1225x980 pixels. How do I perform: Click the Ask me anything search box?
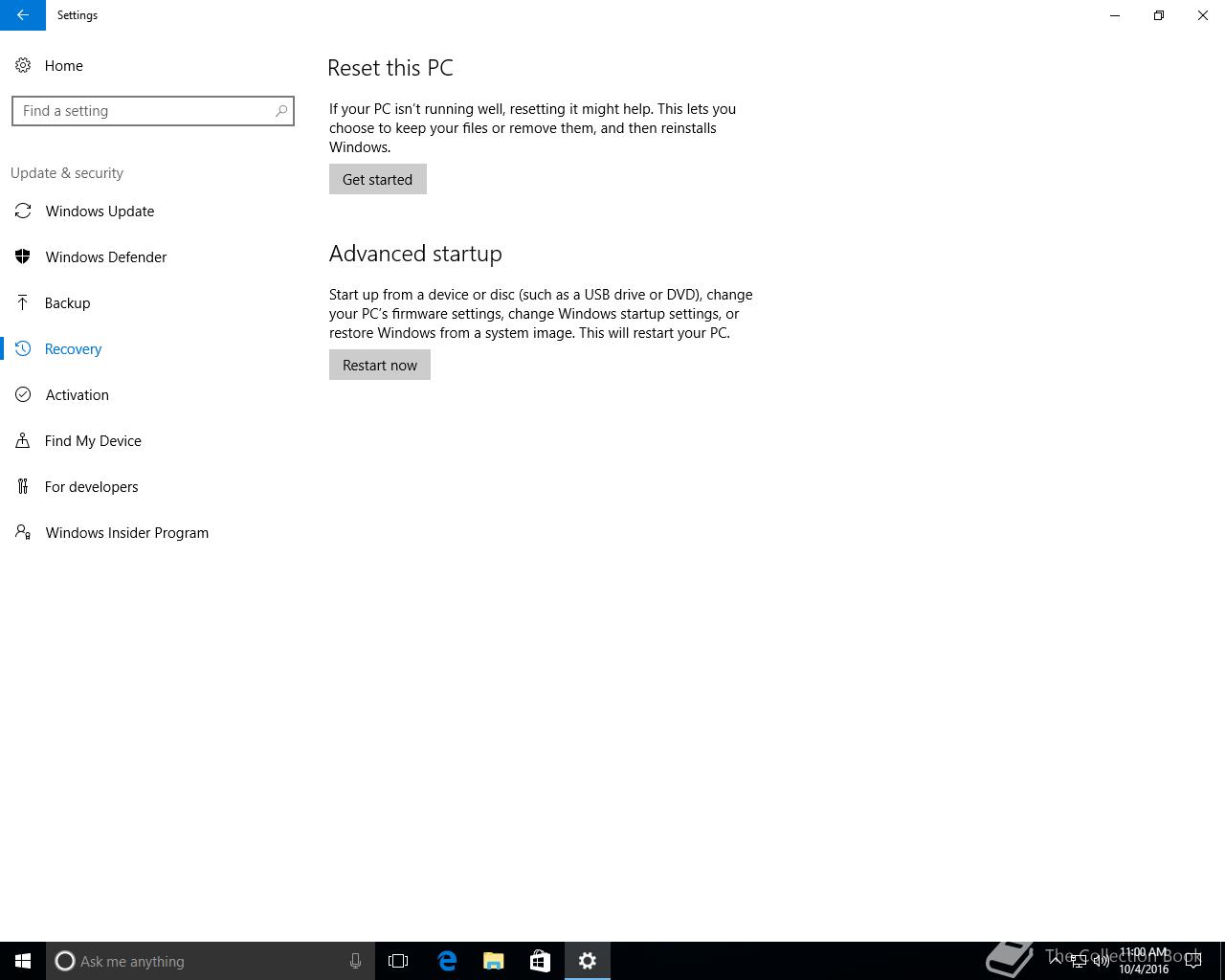(x=211, y=961)
